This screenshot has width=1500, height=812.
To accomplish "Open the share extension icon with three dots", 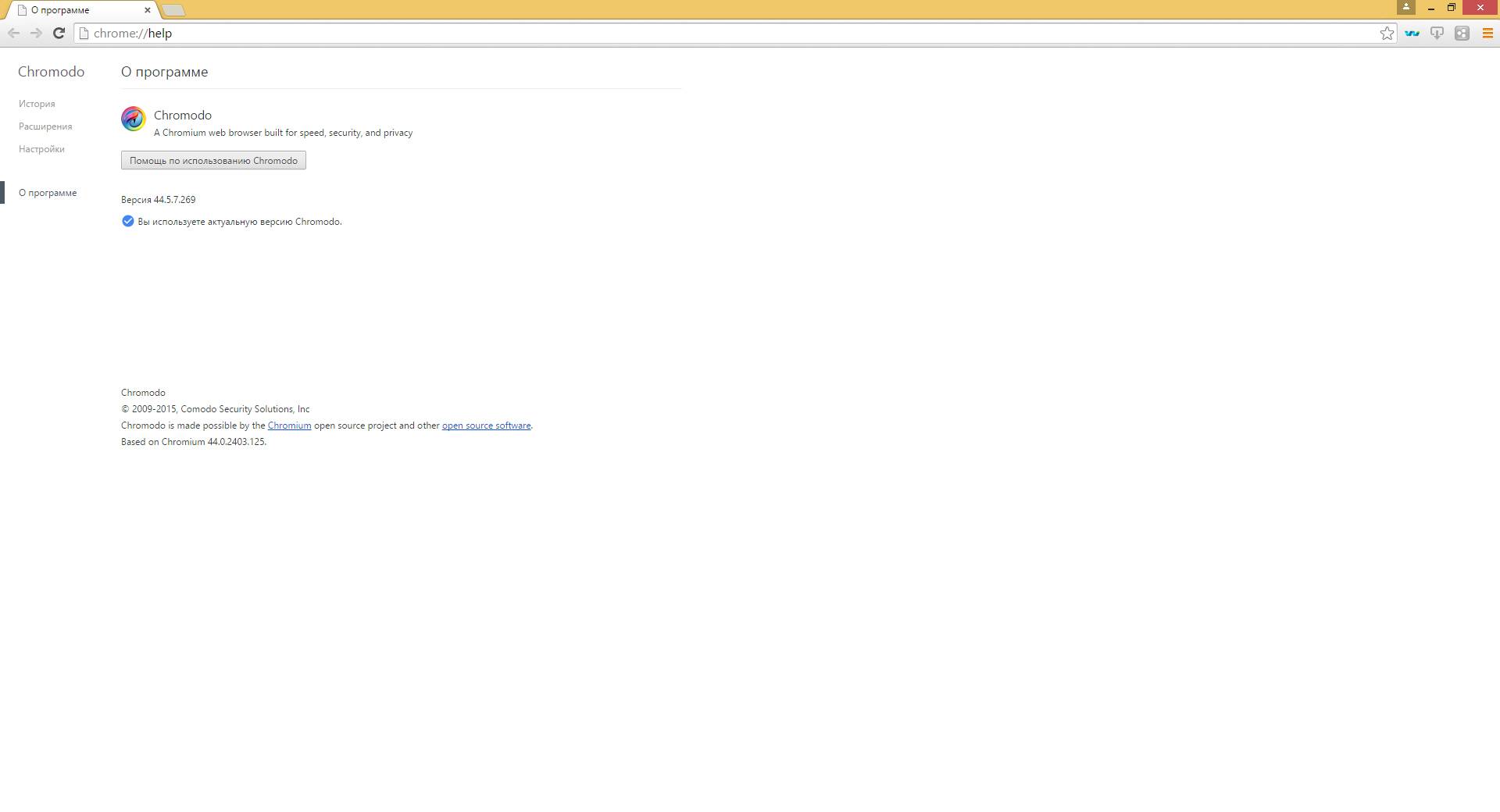I will click(x=1462, y=33).
